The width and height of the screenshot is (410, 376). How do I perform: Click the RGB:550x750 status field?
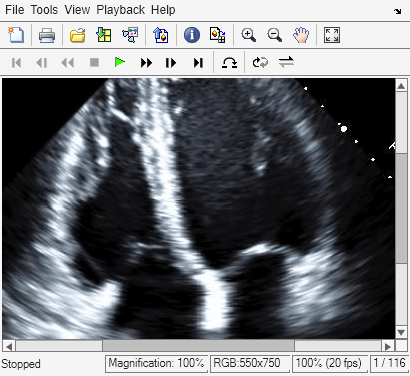[x=249, y=363]
